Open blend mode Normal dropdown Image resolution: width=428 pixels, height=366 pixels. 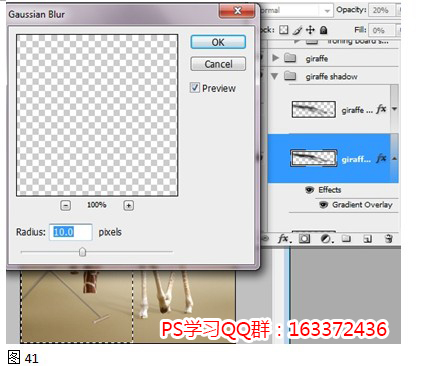(x=296, y=11)
